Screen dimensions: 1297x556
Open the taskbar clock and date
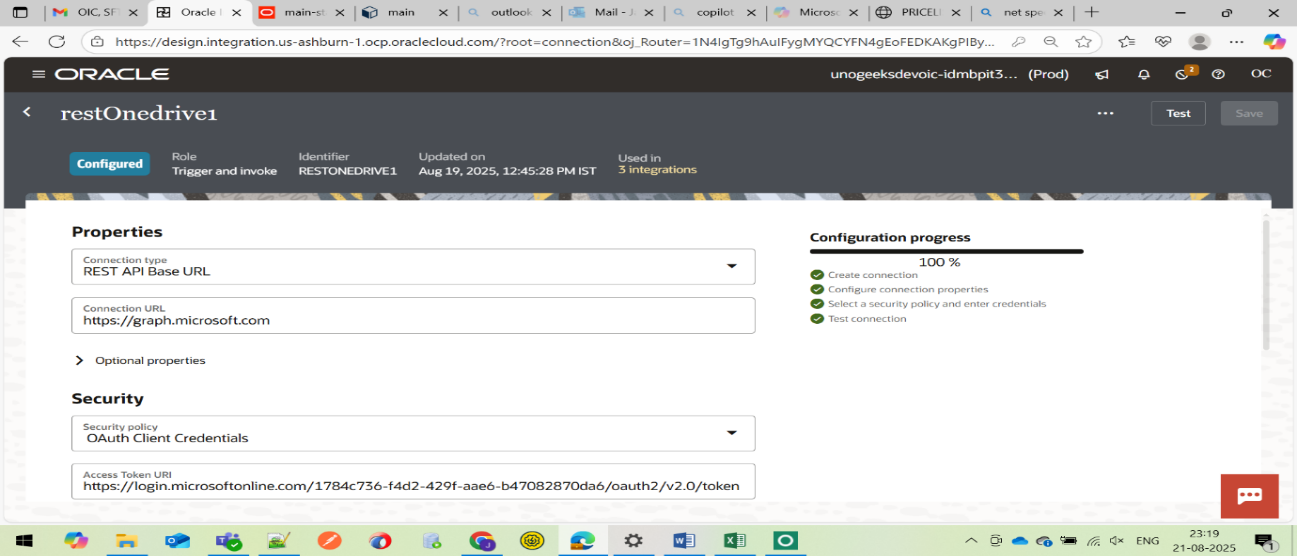(x=1205, y=541)
